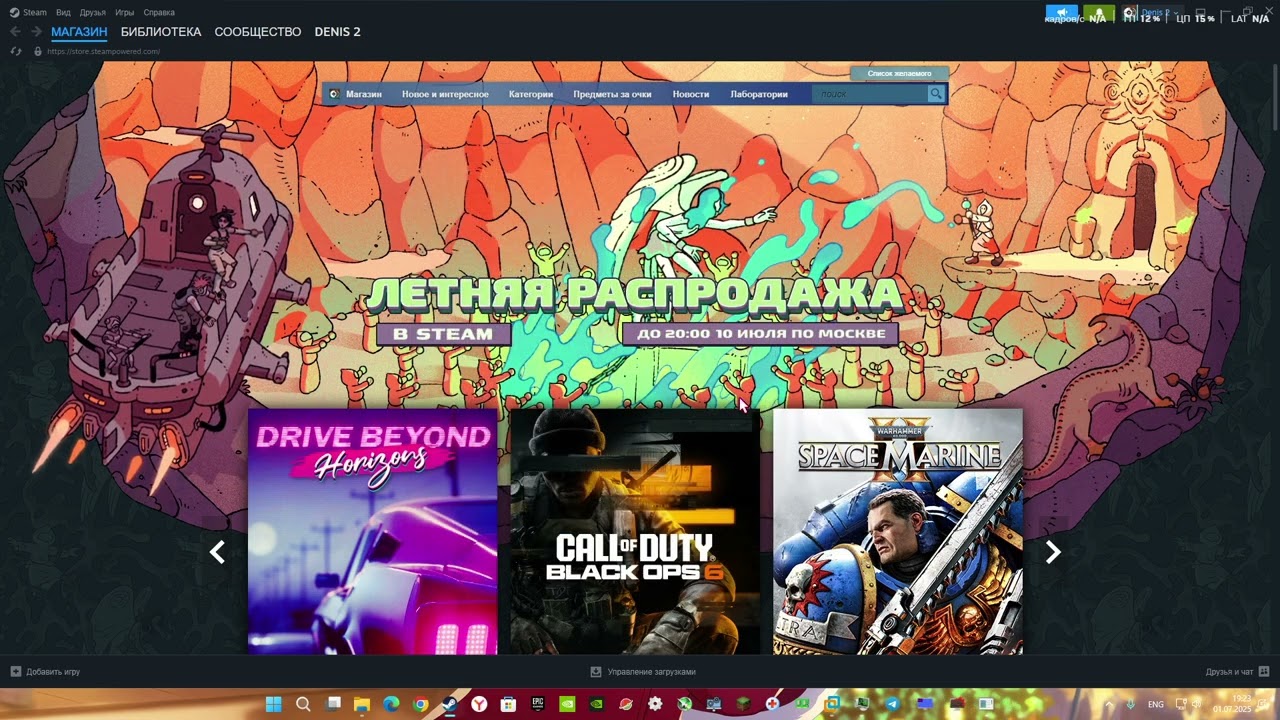Viewport: 1280px width, 720px height.
Task: Open Друзья и чат panel
Action: tap(1237, 672)
